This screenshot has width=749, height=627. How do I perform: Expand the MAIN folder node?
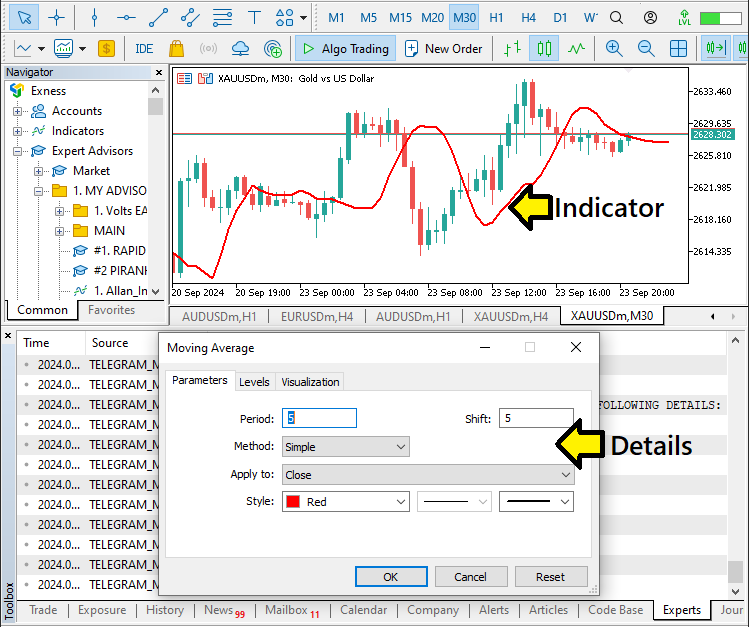(x=59, y=231)
